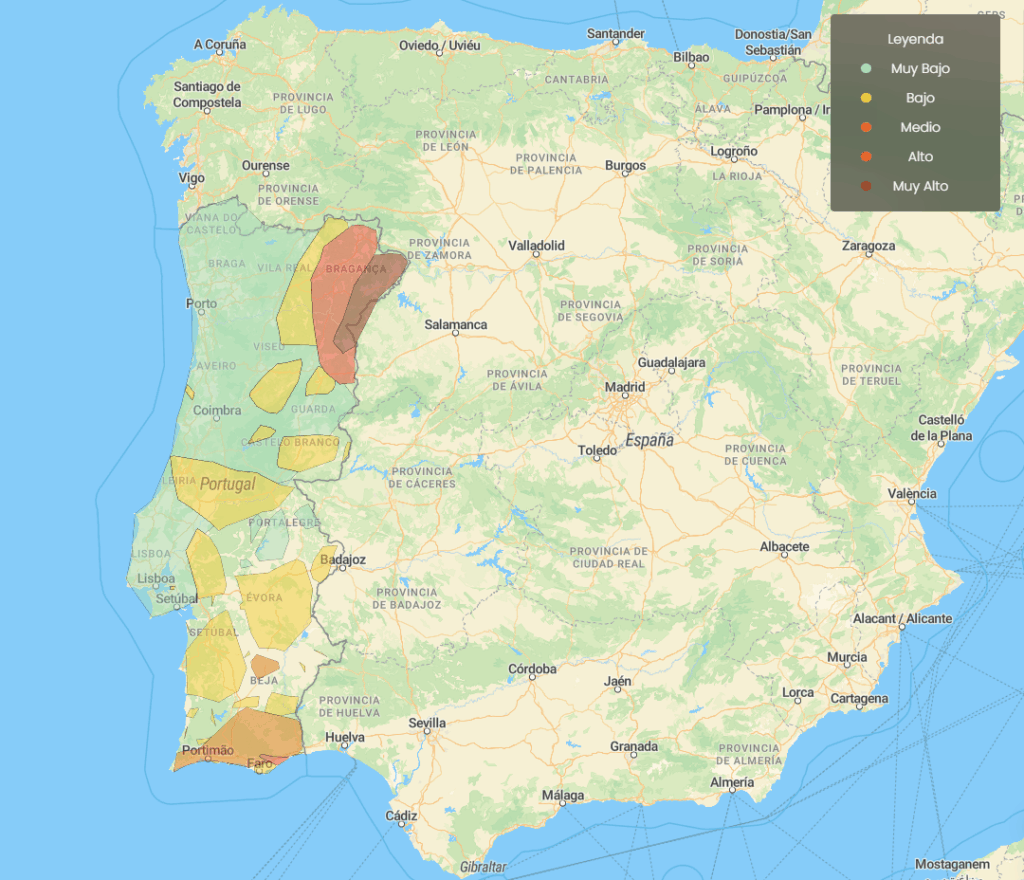Viewport: 1024px width, 880px height.
Task: Click the Leyenda title in legend panel
Action: 915,40
